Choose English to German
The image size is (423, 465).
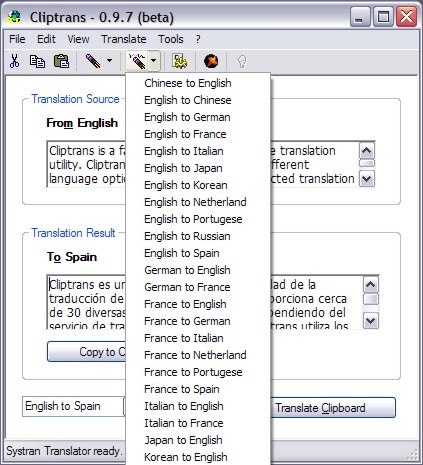(x=198, y=117)
